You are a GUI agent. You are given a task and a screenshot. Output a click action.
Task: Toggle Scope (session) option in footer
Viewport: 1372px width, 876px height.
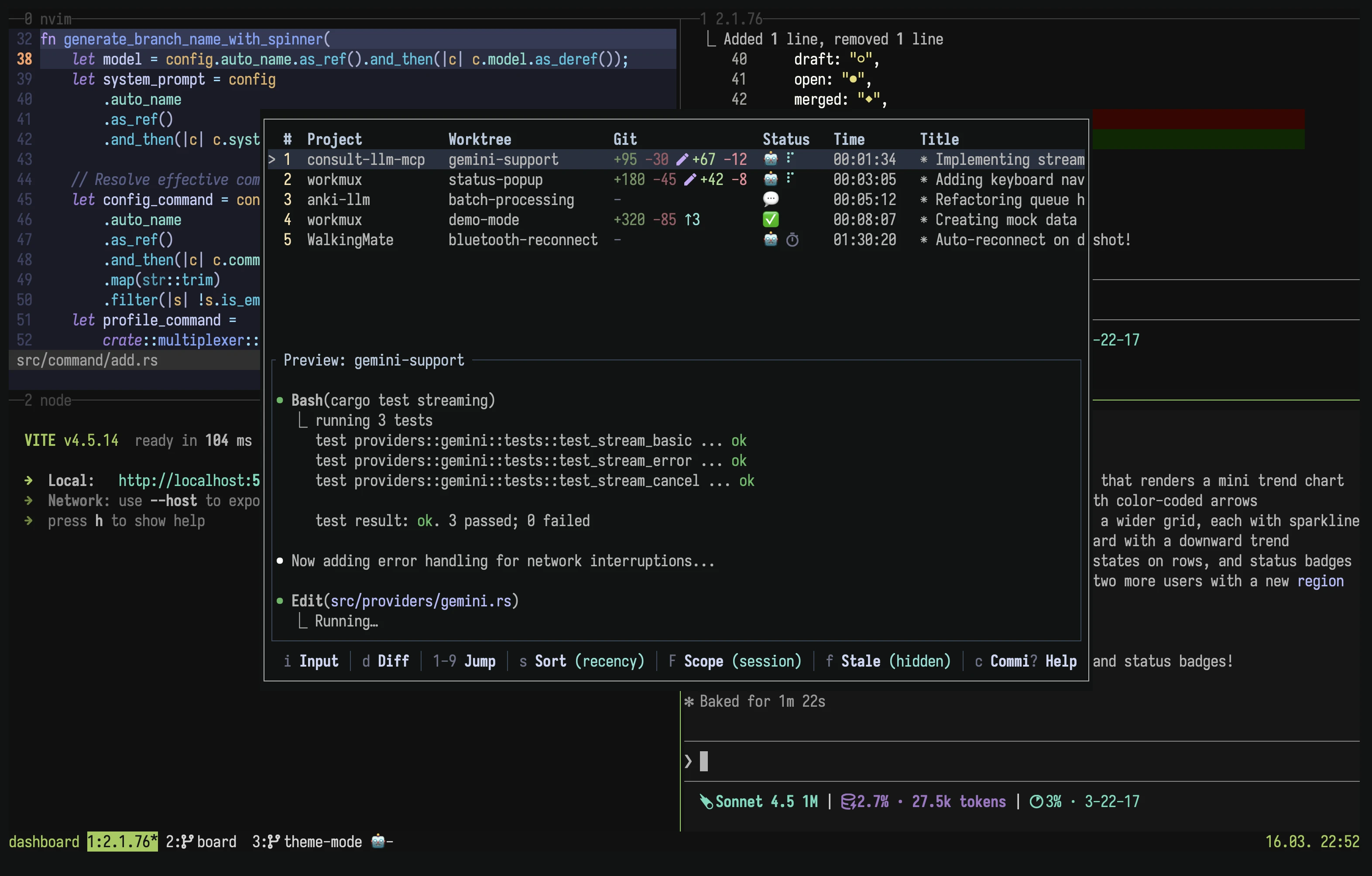point(735,660)
